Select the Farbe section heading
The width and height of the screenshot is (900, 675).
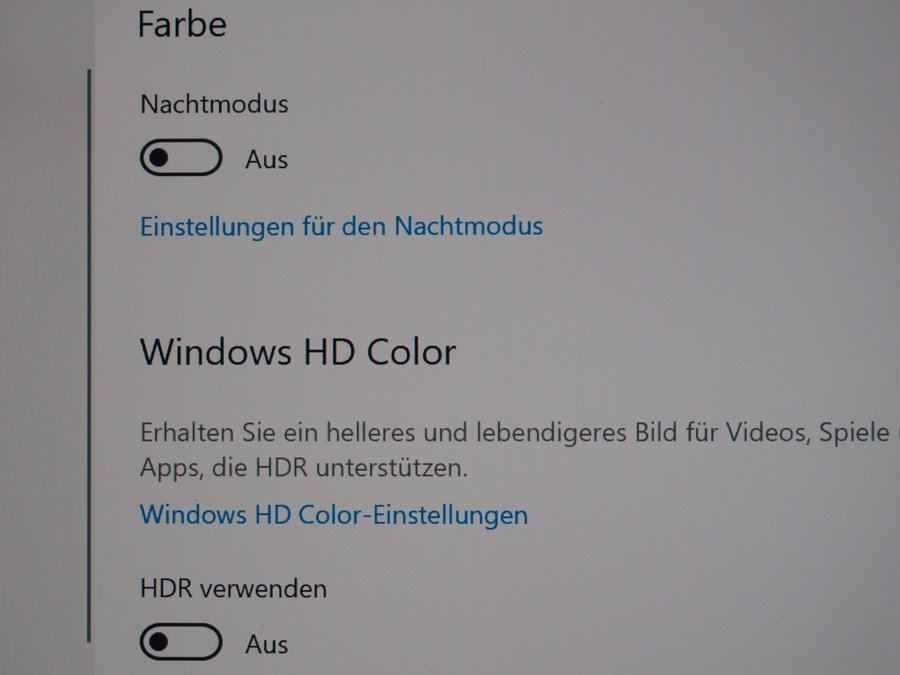[182, 24]
